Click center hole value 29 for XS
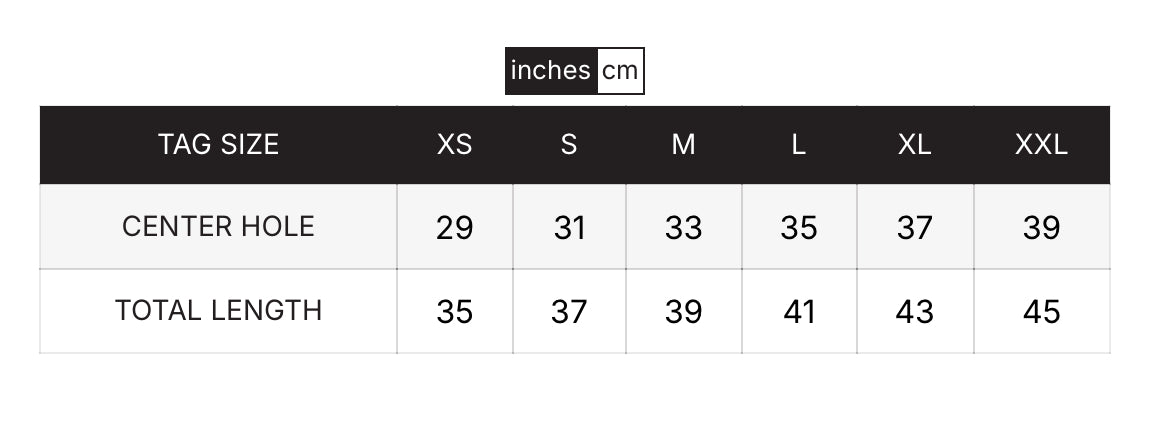This screenshot has height=435, width=1157. tap(455, 228)
